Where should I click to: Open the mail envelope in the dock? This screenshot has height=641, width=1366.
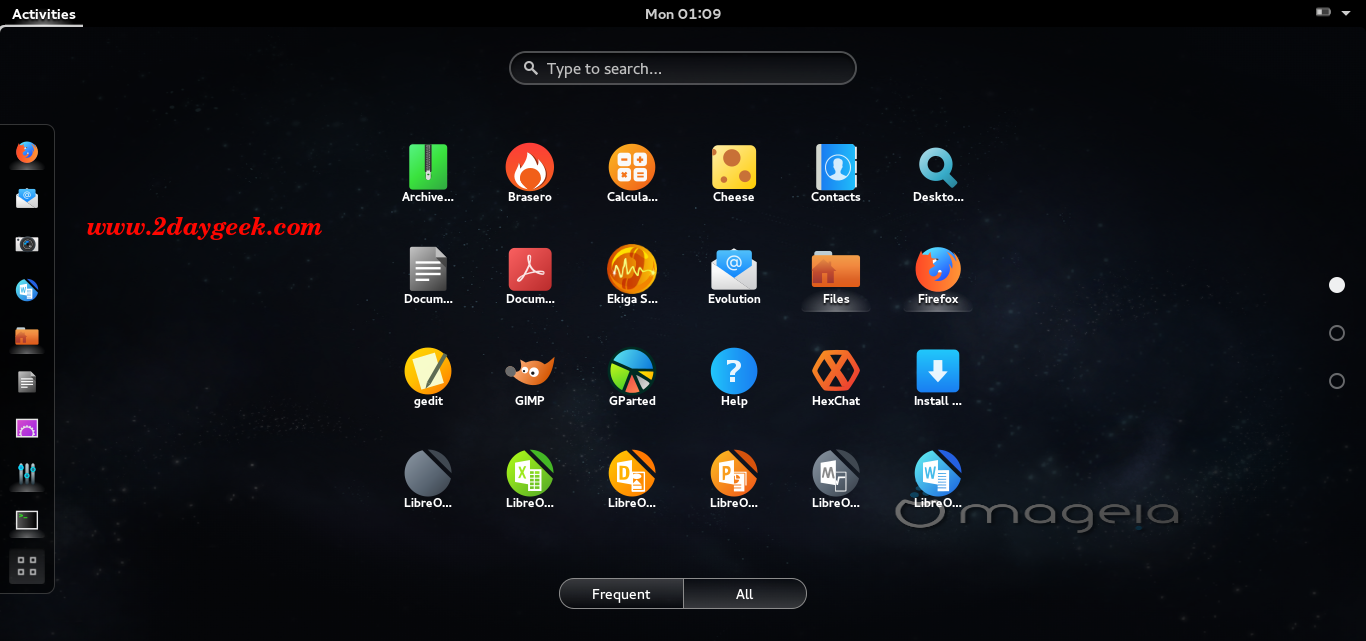click(x=27, y=198)
